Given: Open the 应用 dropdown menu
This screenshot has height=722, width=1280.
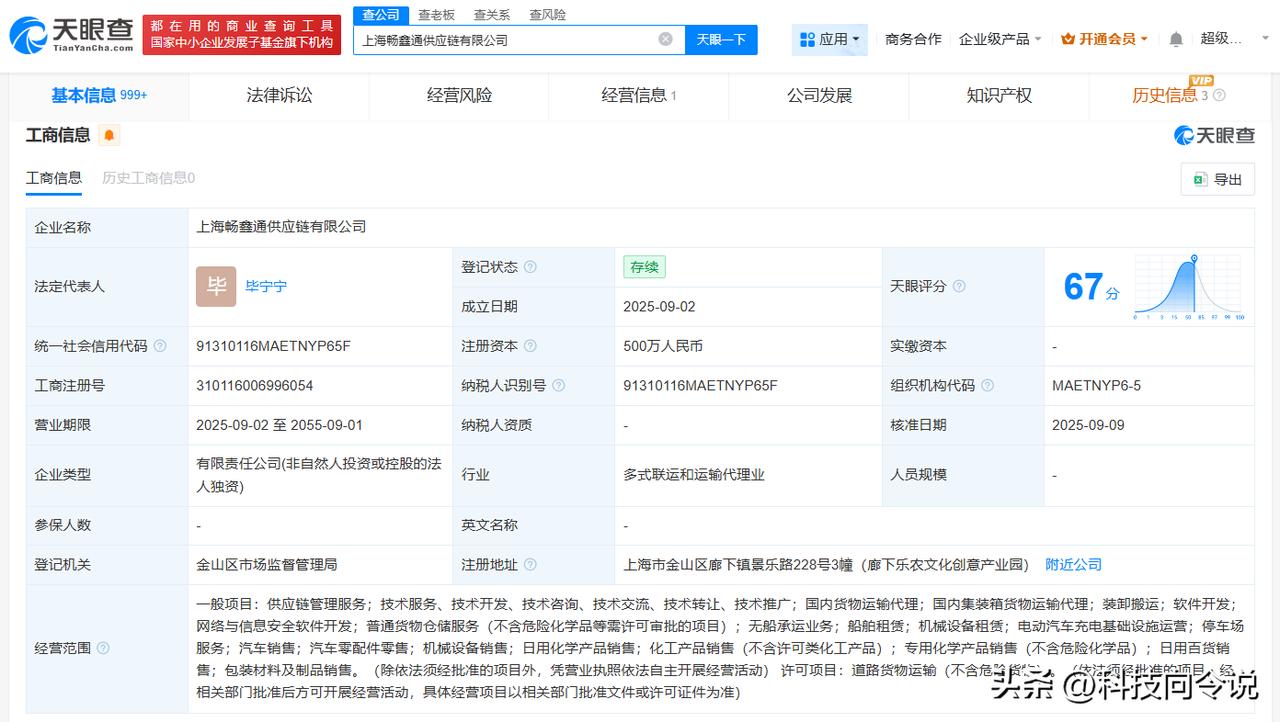Looking at the screenshot, I should [831, 39].
